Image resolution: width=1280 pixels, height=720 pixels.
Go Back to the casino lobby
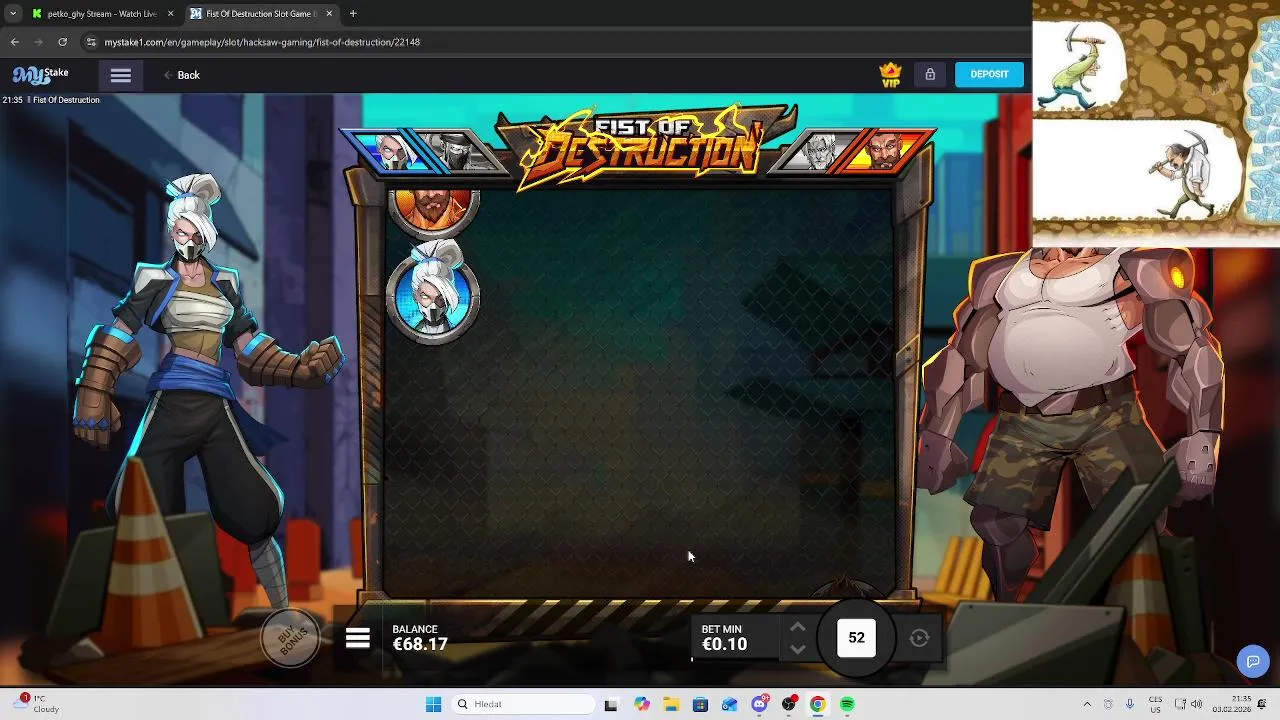point(182,75)
